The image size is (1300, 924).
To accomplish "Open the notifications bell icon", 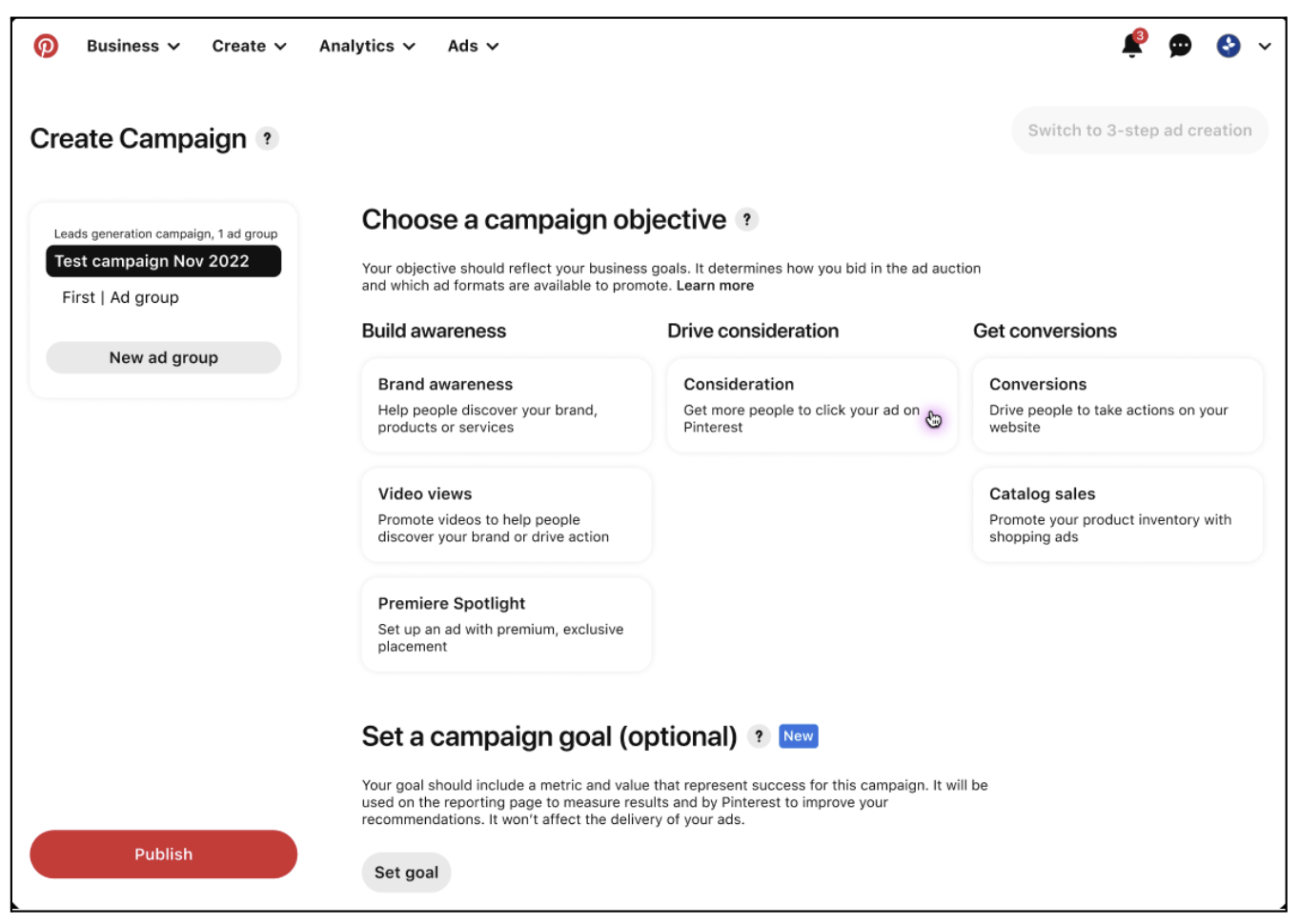I will tap(1132, 45).
